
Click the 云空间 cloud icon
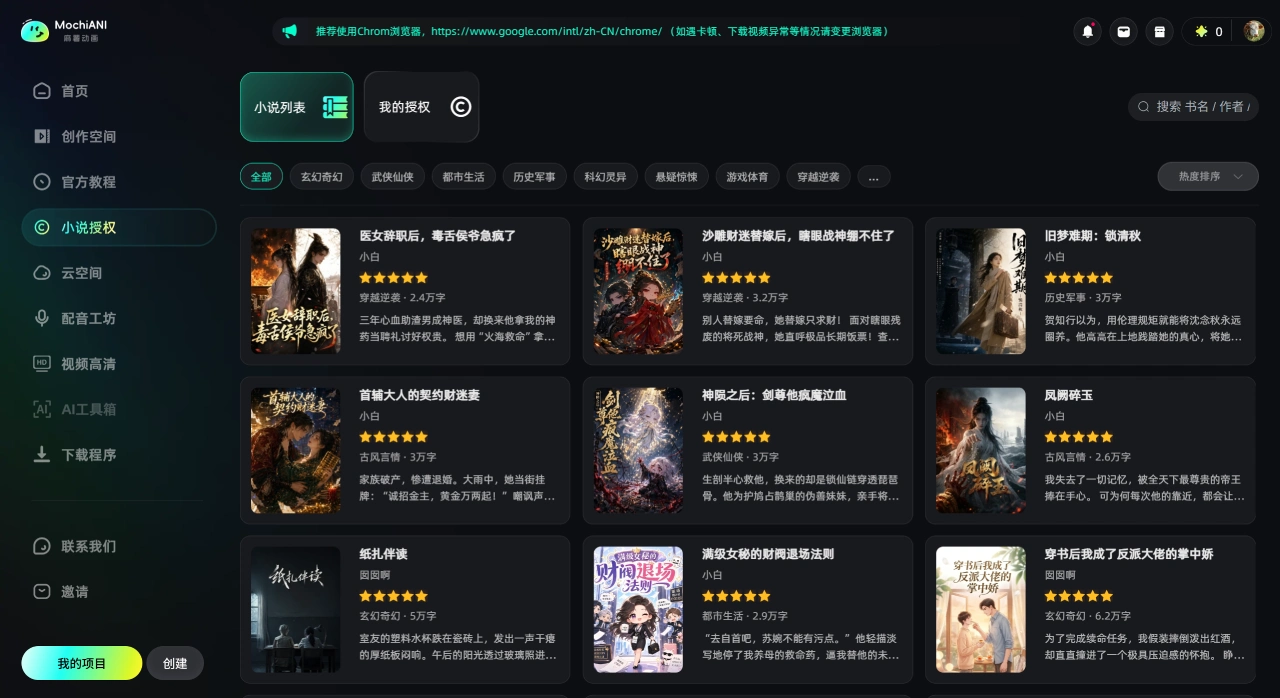click(42, 273)
